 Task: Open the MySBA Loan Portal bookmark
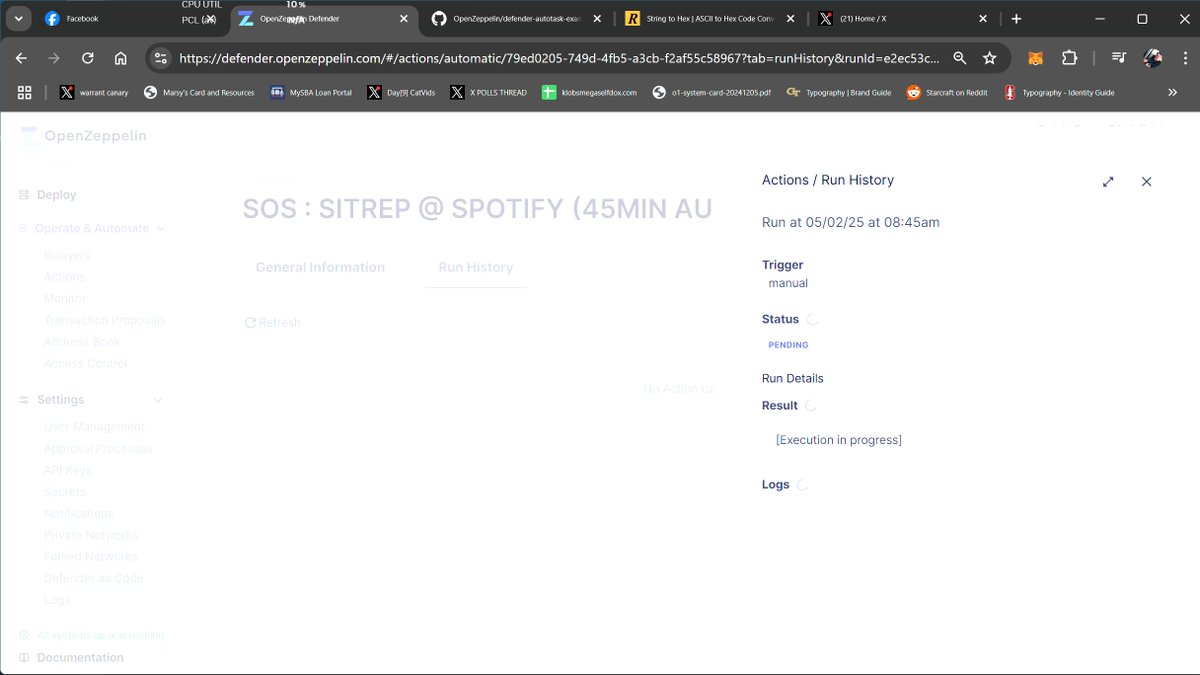[311, 92]
